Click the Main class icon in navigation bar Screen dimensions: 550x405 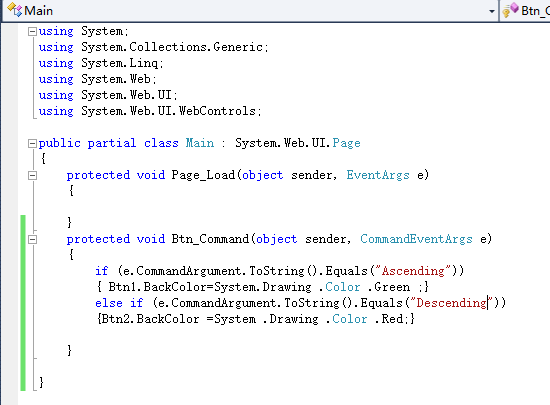14,10
